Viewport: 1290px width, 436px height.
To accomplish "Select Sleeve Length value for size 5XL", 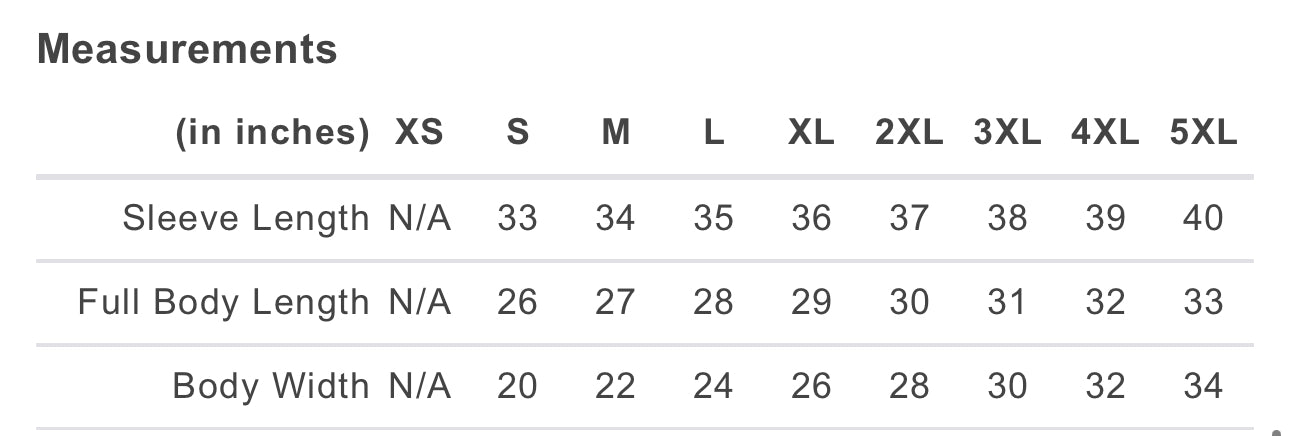I will pyautogui.click(x=1203, y=217).
